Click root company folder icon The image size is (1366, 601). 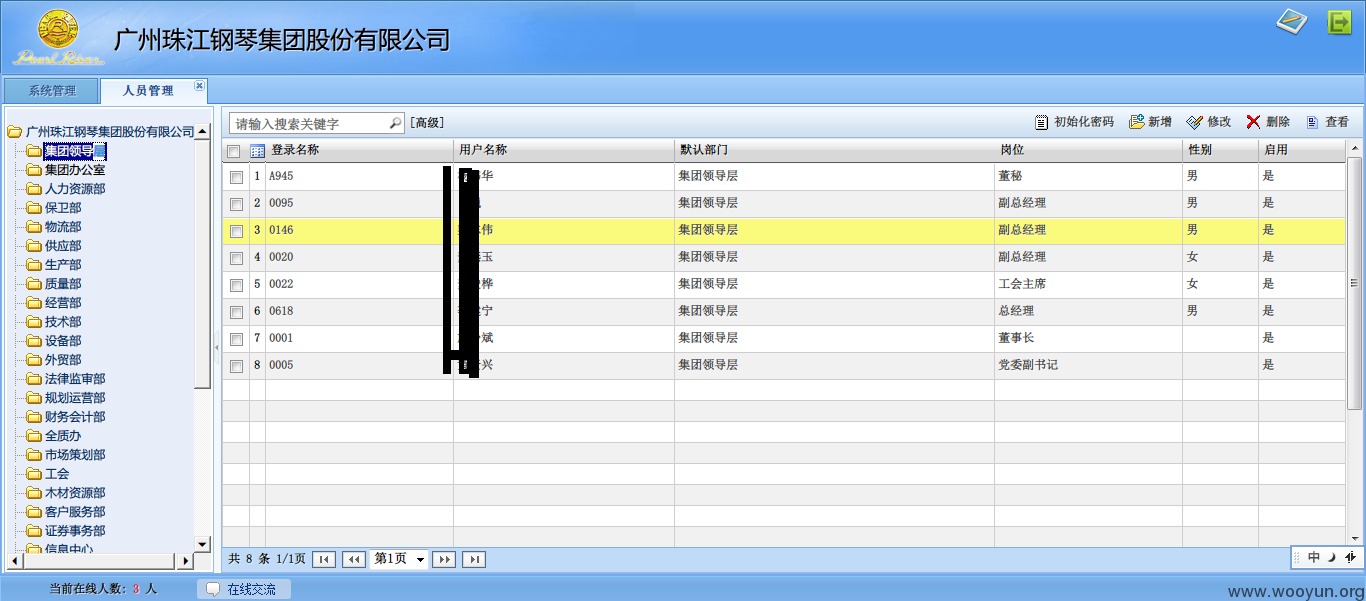(15, 132)
